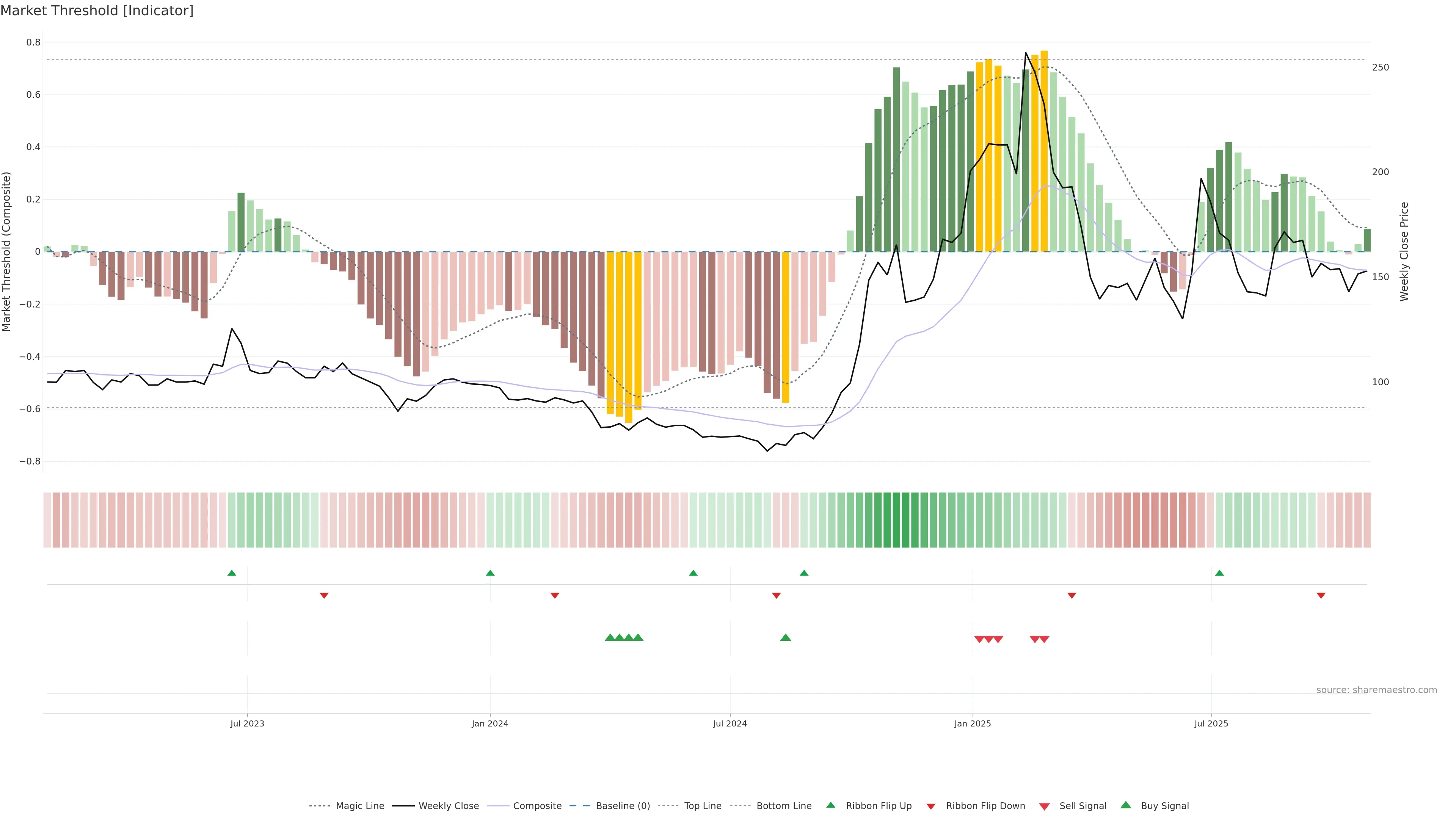The width and height of the screenshot is (1456, 819).
Task: Click the Market Threshold [Indicator] chart title
Action: 97,11
